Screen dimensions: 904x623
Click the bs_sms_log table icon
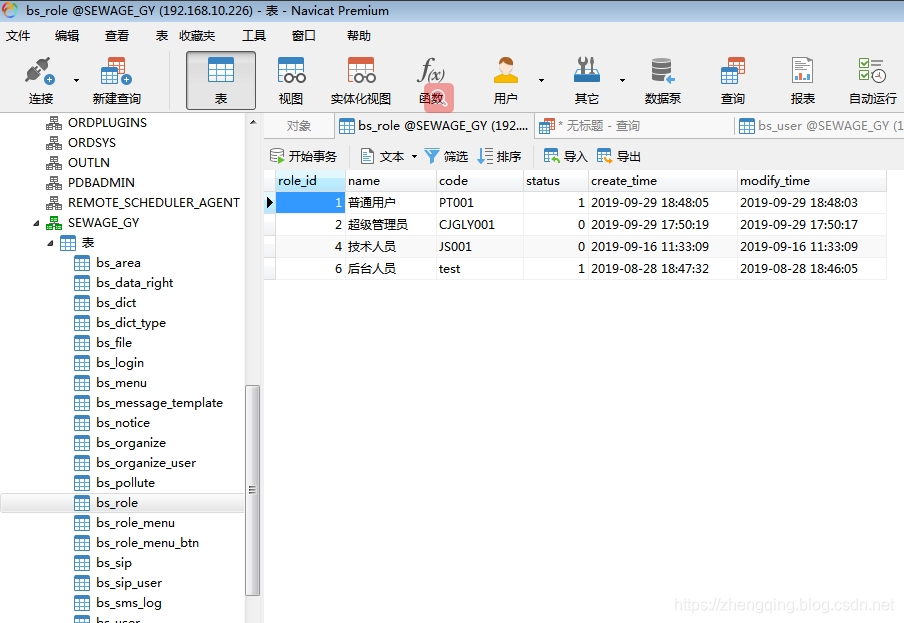coord(82,603)
